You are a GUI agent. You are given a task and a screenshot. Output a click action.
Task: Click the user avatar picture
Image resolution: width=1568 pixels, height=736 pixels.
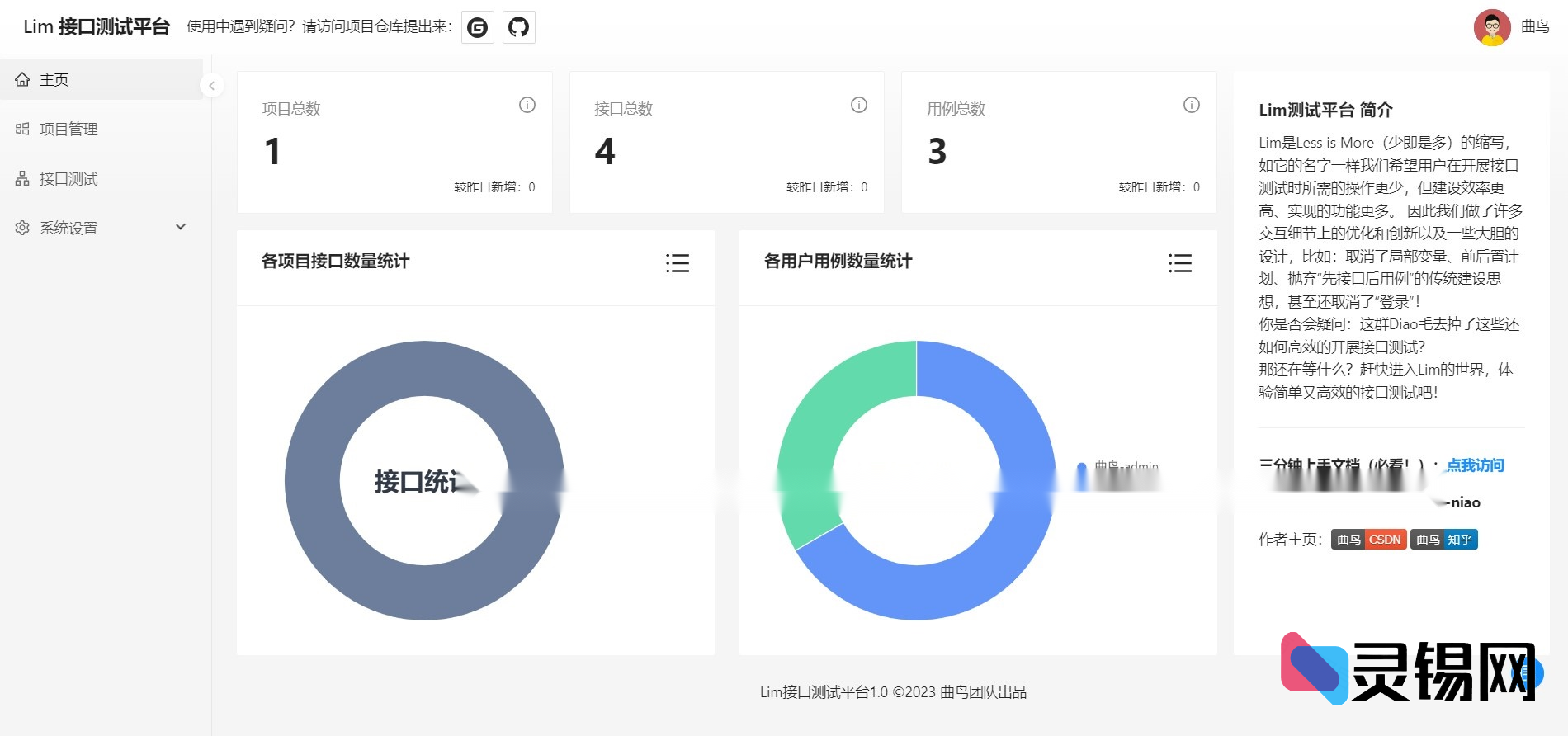click(x=1492, y=27)
